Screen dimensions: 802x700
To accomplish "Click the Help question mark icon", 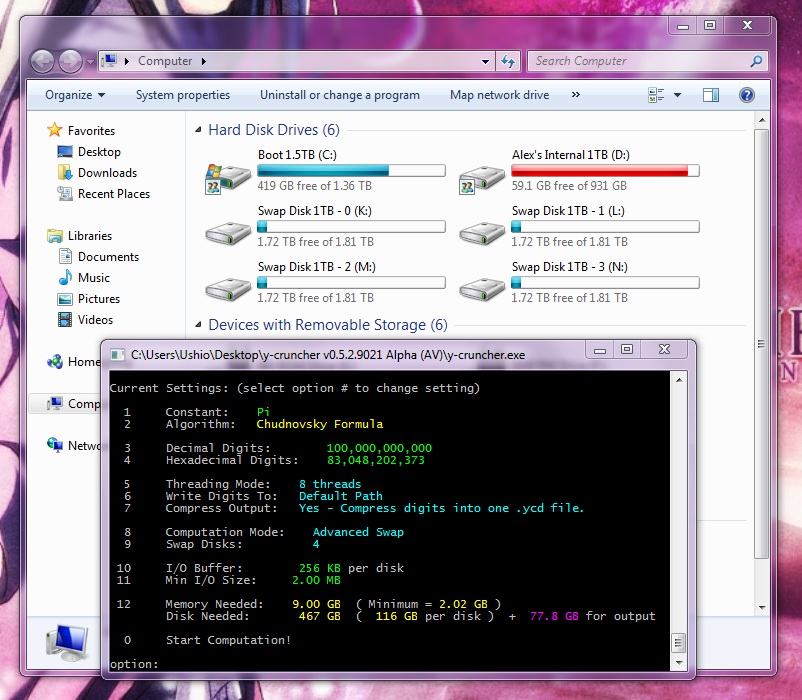I will [746, 95].
